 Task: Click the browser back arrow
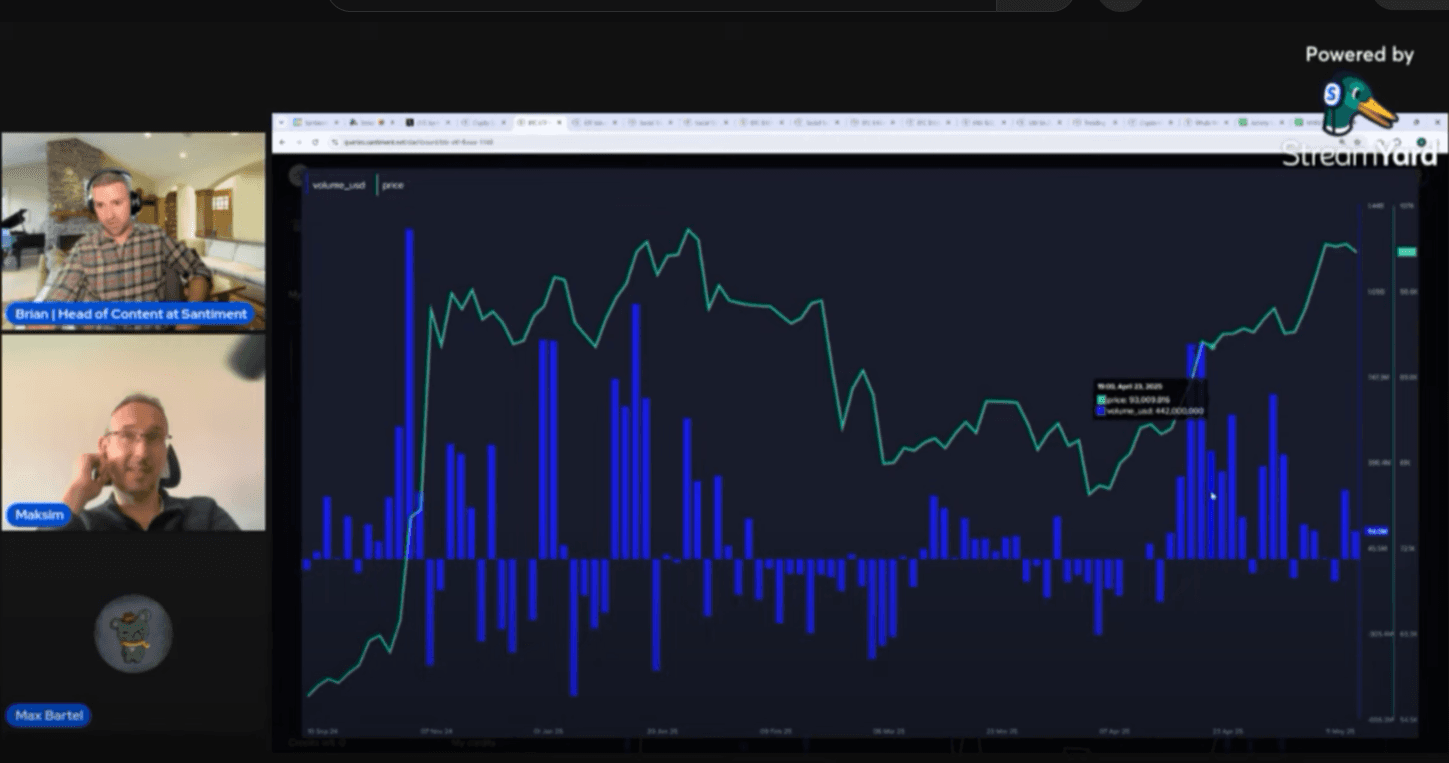click(283, 142)
